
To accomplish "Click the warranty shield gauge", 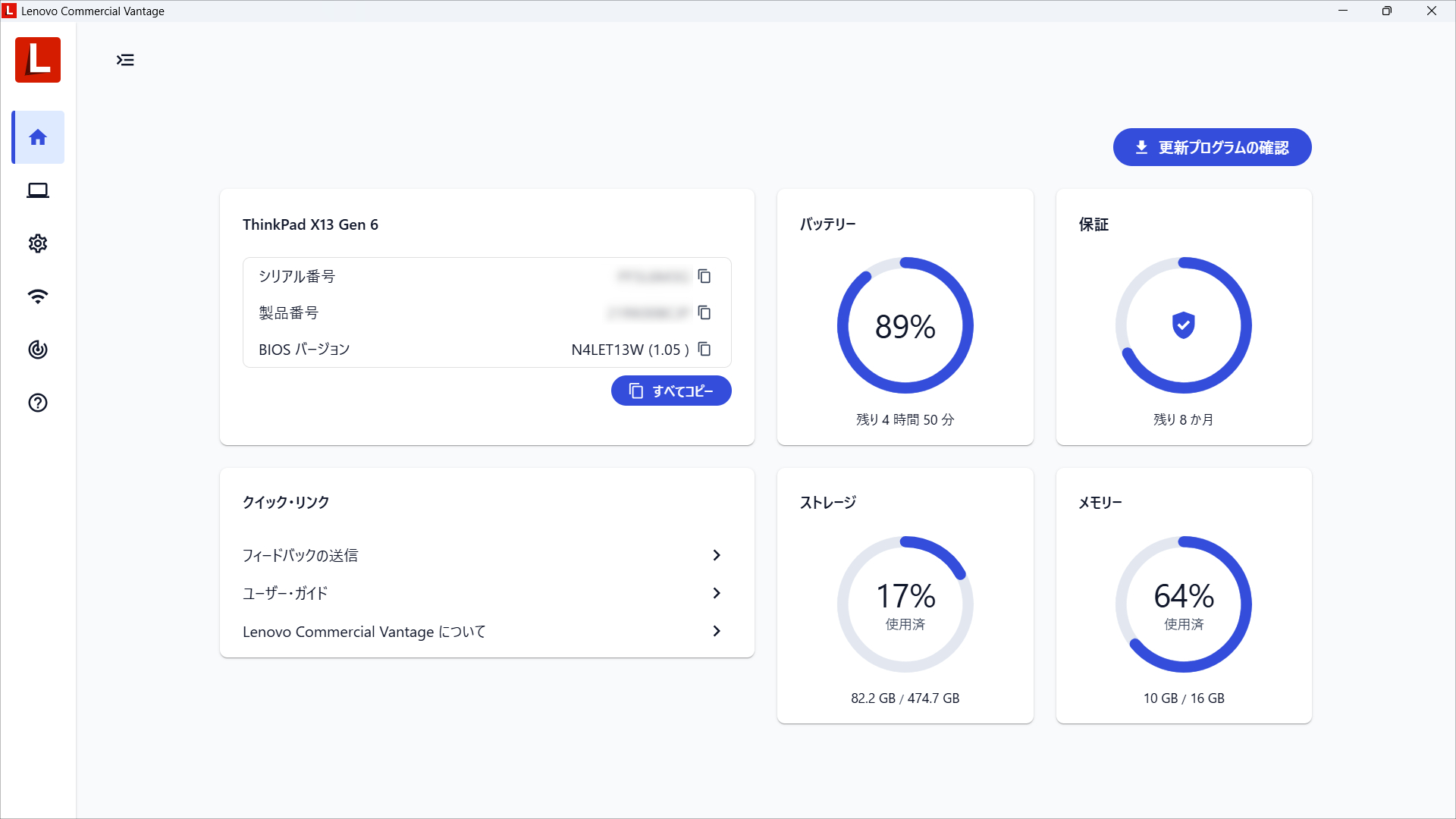I will point(1183,325).
